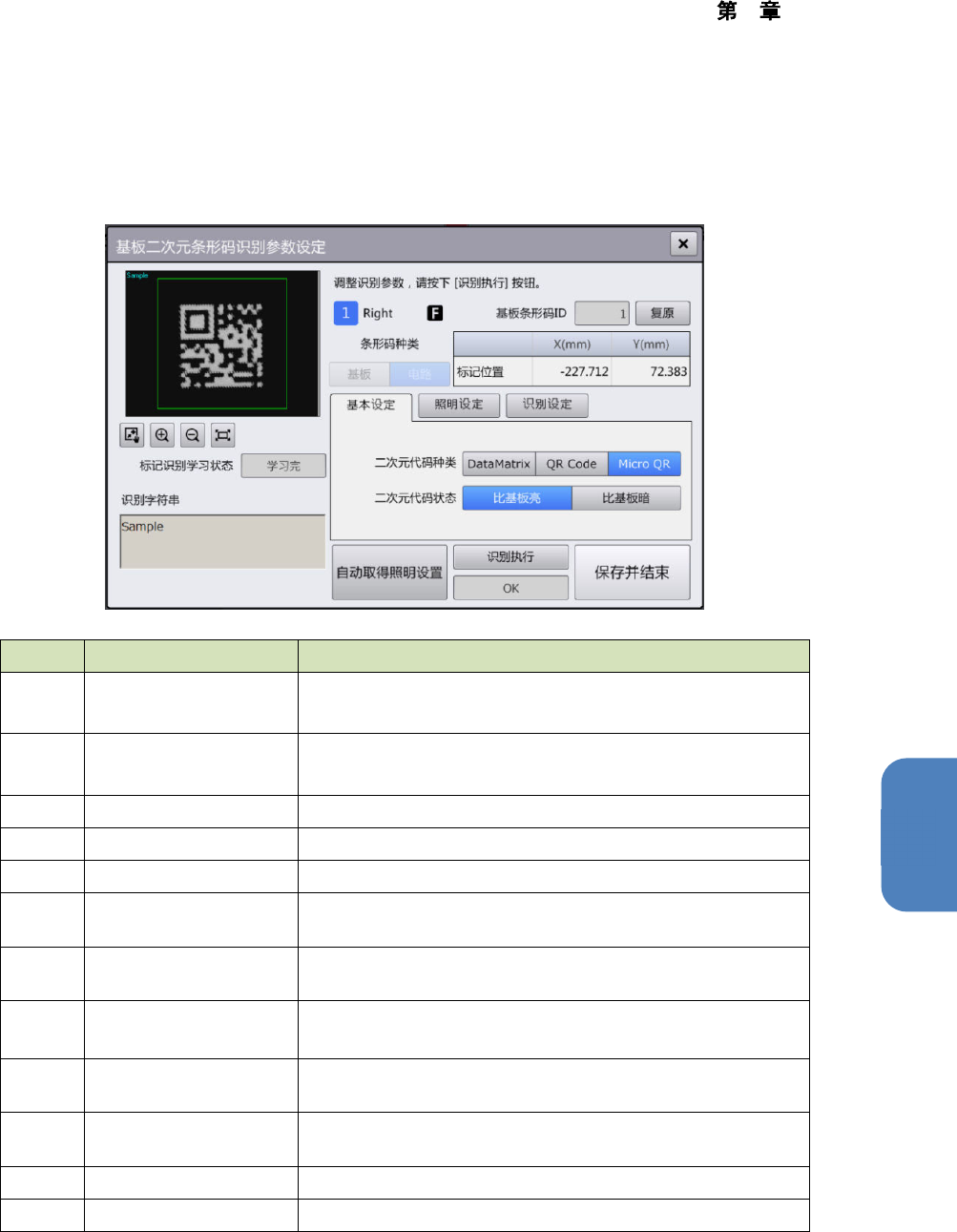Click the 二次元代码种类 label
The width and height of the screenshot is (957, 1232).
point(415,463)
